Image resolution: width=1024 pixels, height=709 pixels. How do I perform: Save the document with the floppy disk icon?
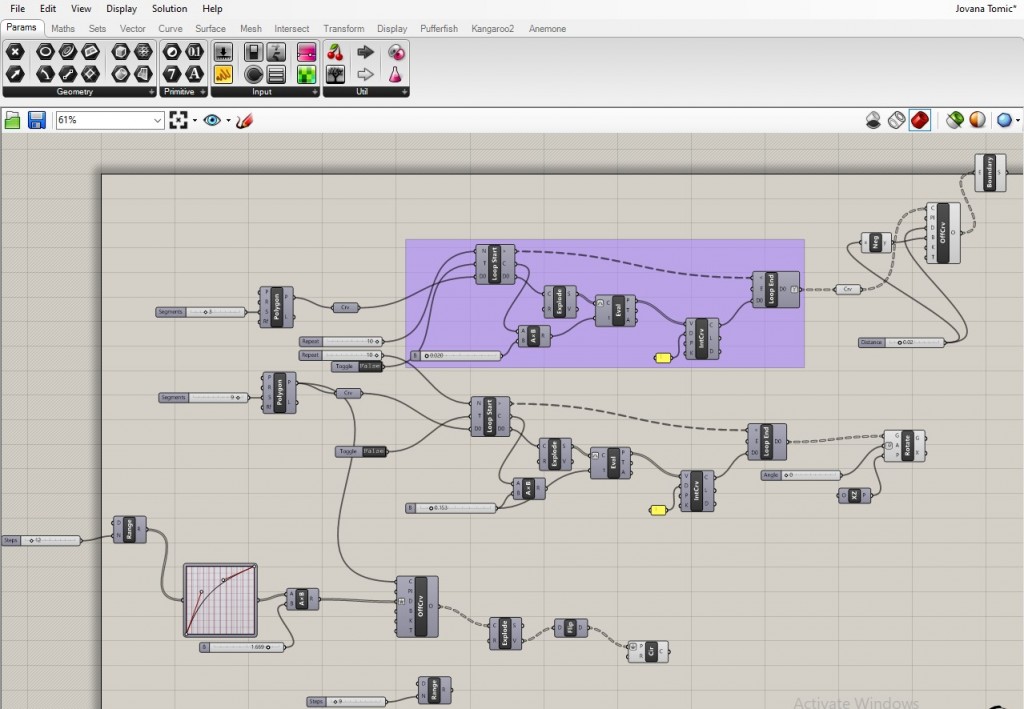37,120
